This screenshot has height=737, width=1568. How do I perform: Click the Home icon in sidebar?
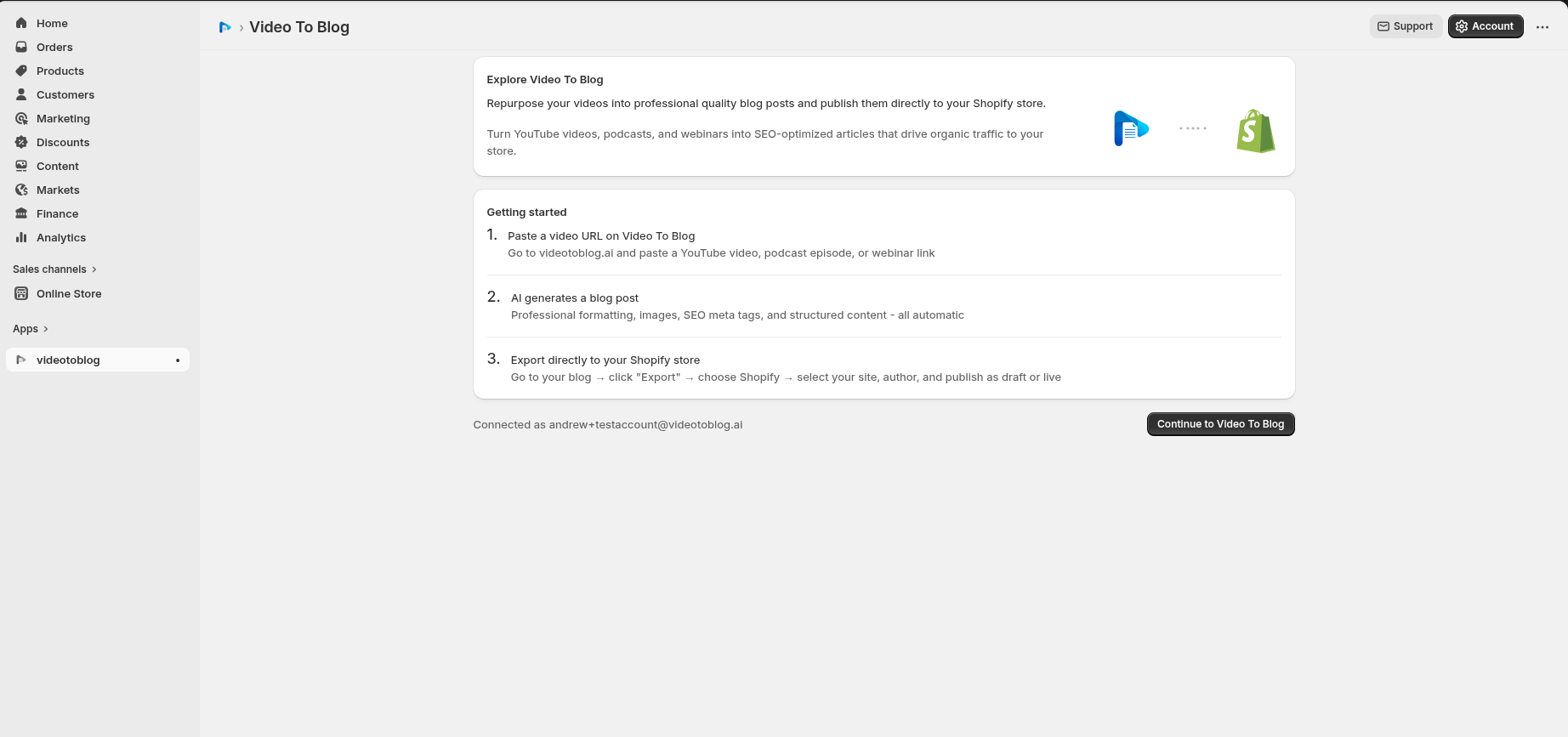(21, 23)
